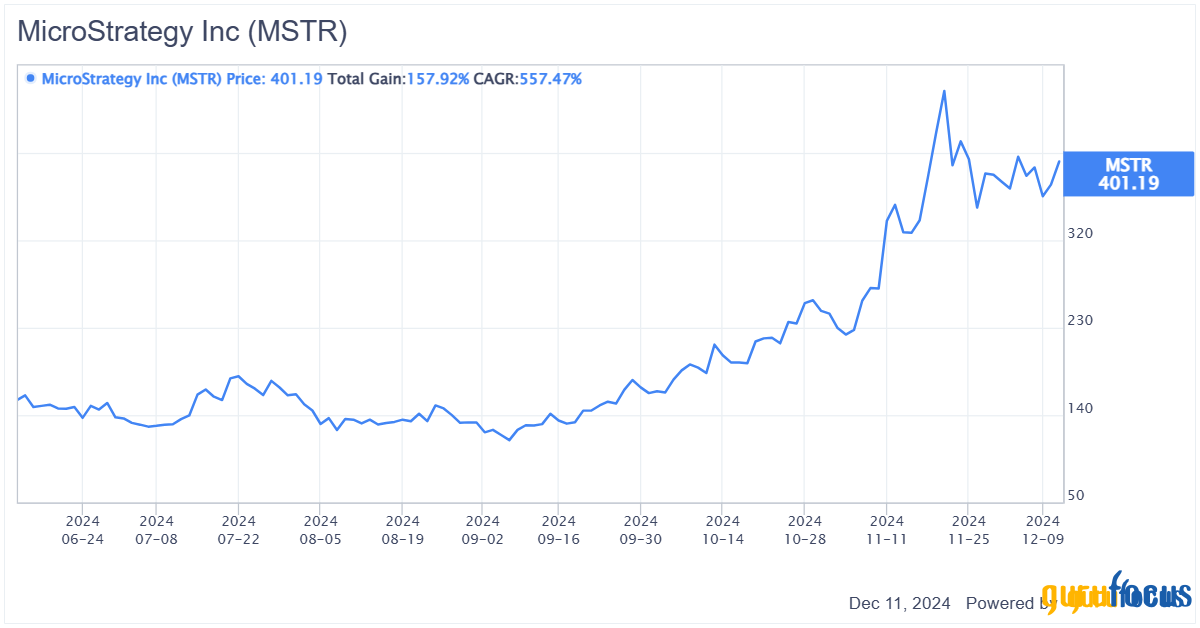The width and height of the screenshot is (1200, 628).
Task: Select the 2024 09-02 x-axis date label
Action: click(482, 529)
